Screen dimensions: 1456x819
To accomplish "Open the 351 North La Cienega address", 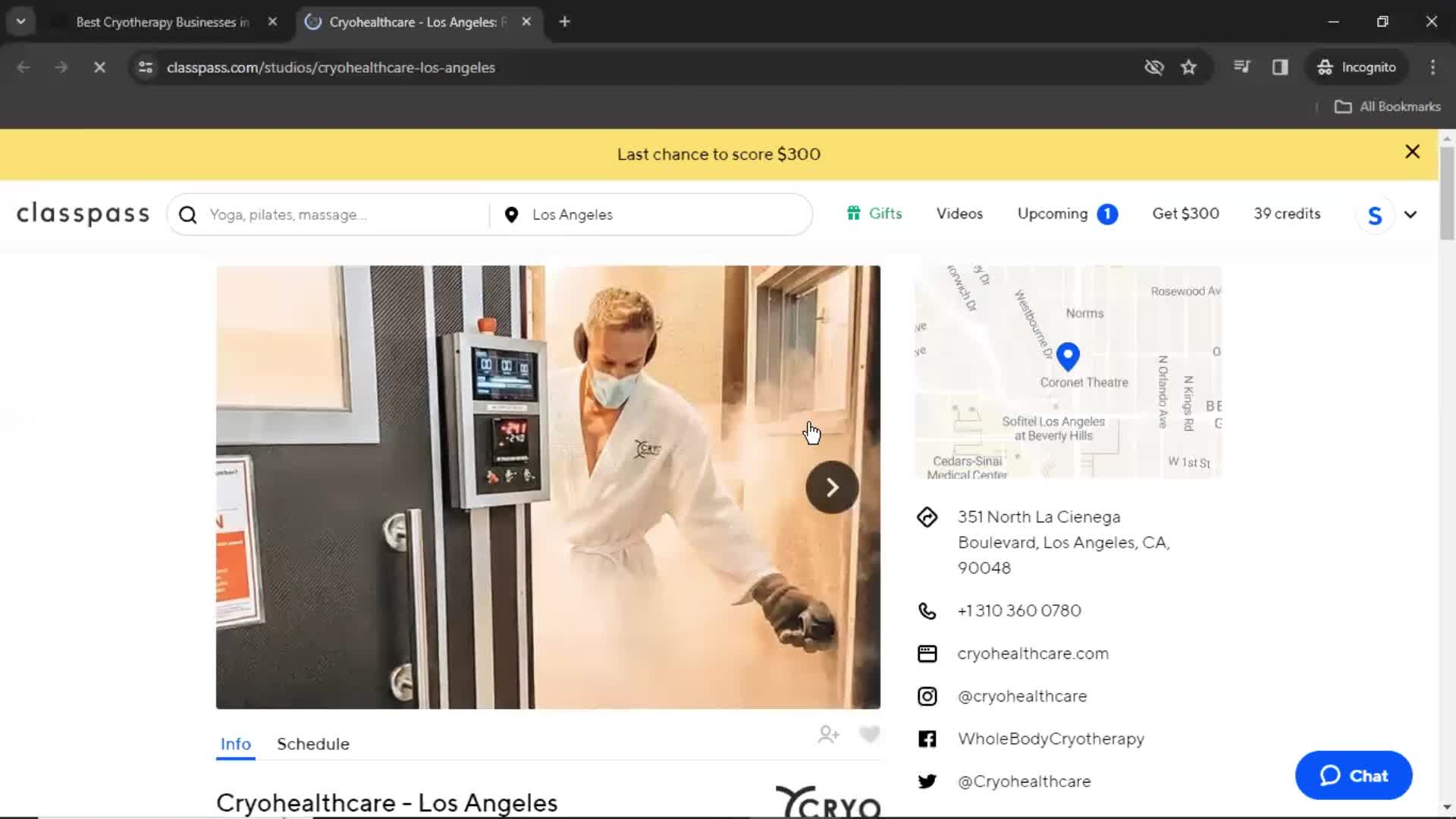I will coord(1063,542).
